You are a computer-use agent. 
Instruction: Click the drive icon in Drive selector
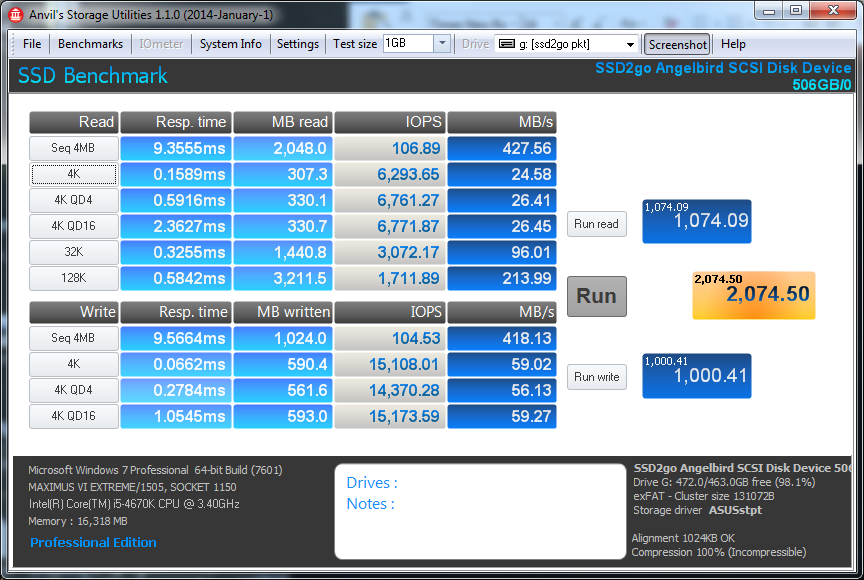click(x=506, y=44)
